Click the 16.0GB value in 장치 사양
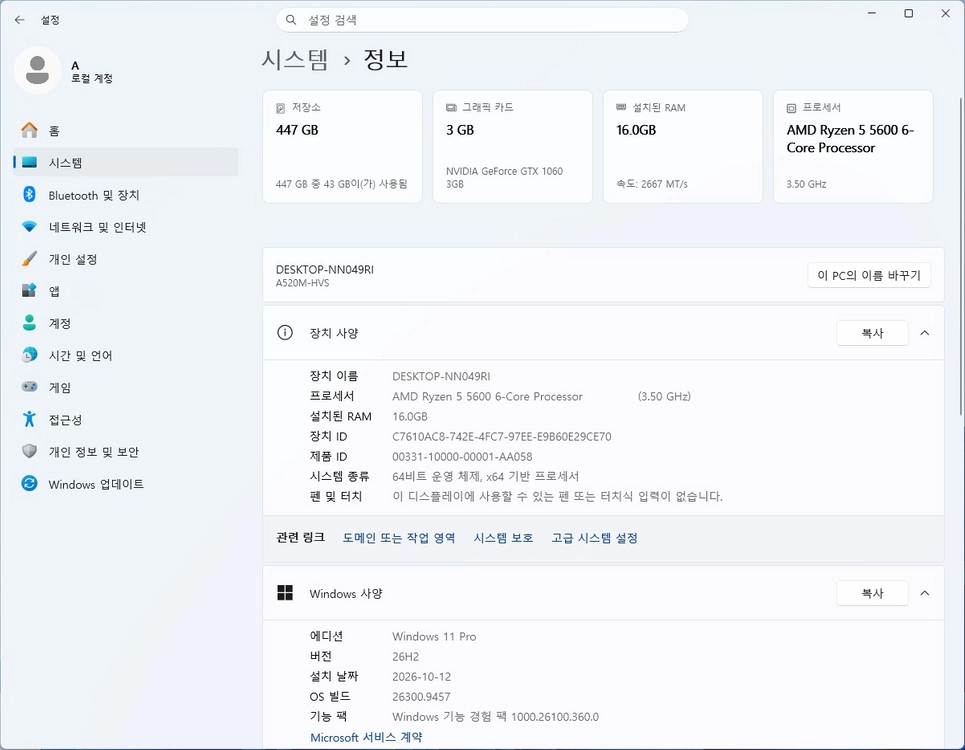 click(x=410, y=417)
